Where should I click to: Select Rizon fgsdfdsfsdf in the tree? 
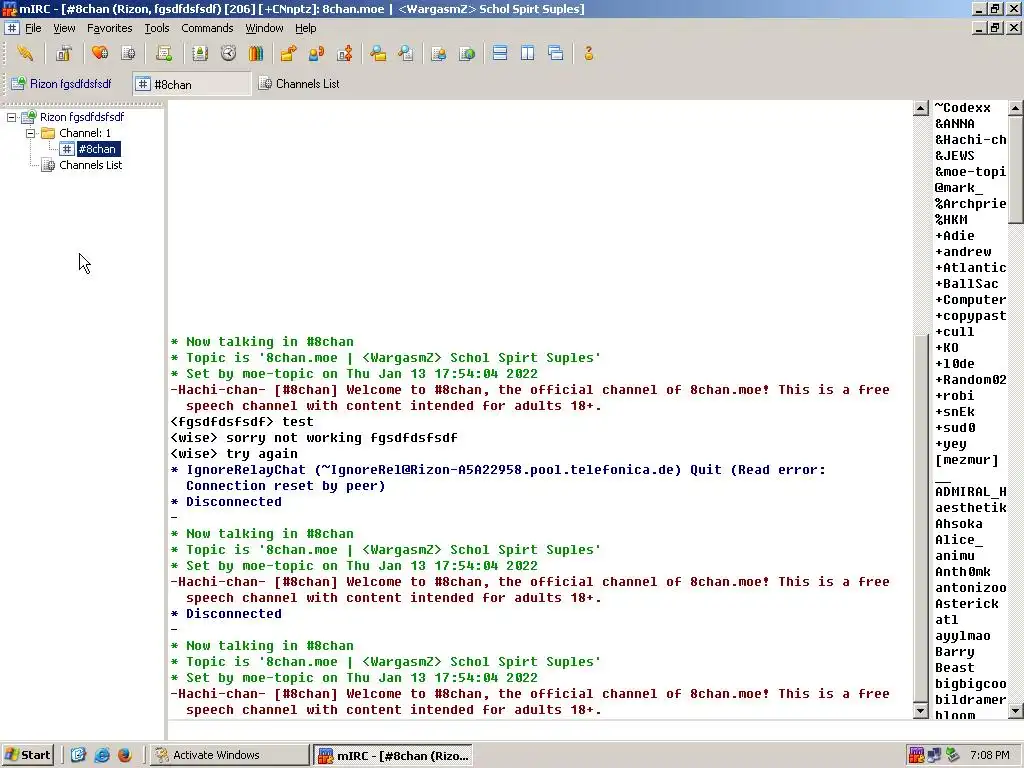tap(82, 117)
